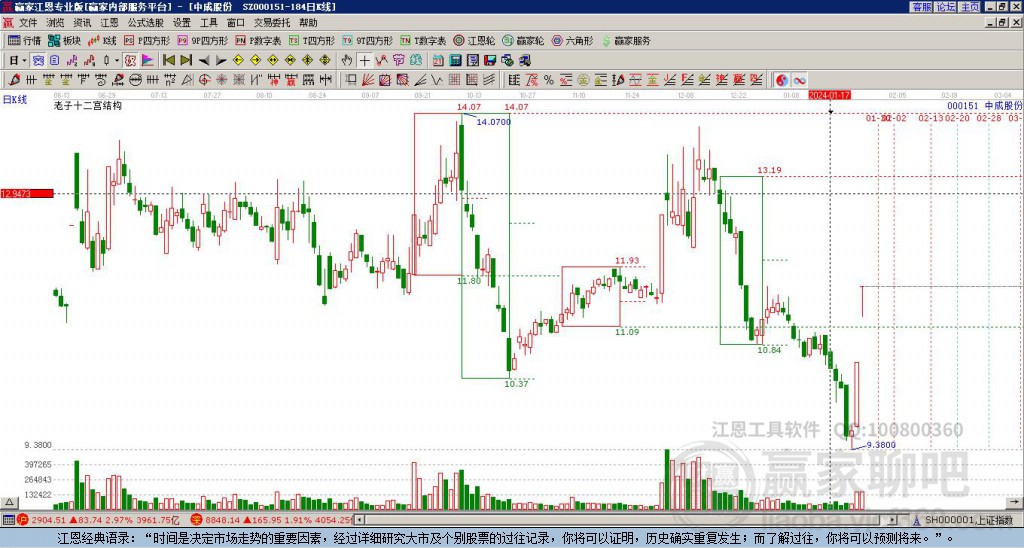
Task: Open the 文件 menu
Action: pos(28,23)
